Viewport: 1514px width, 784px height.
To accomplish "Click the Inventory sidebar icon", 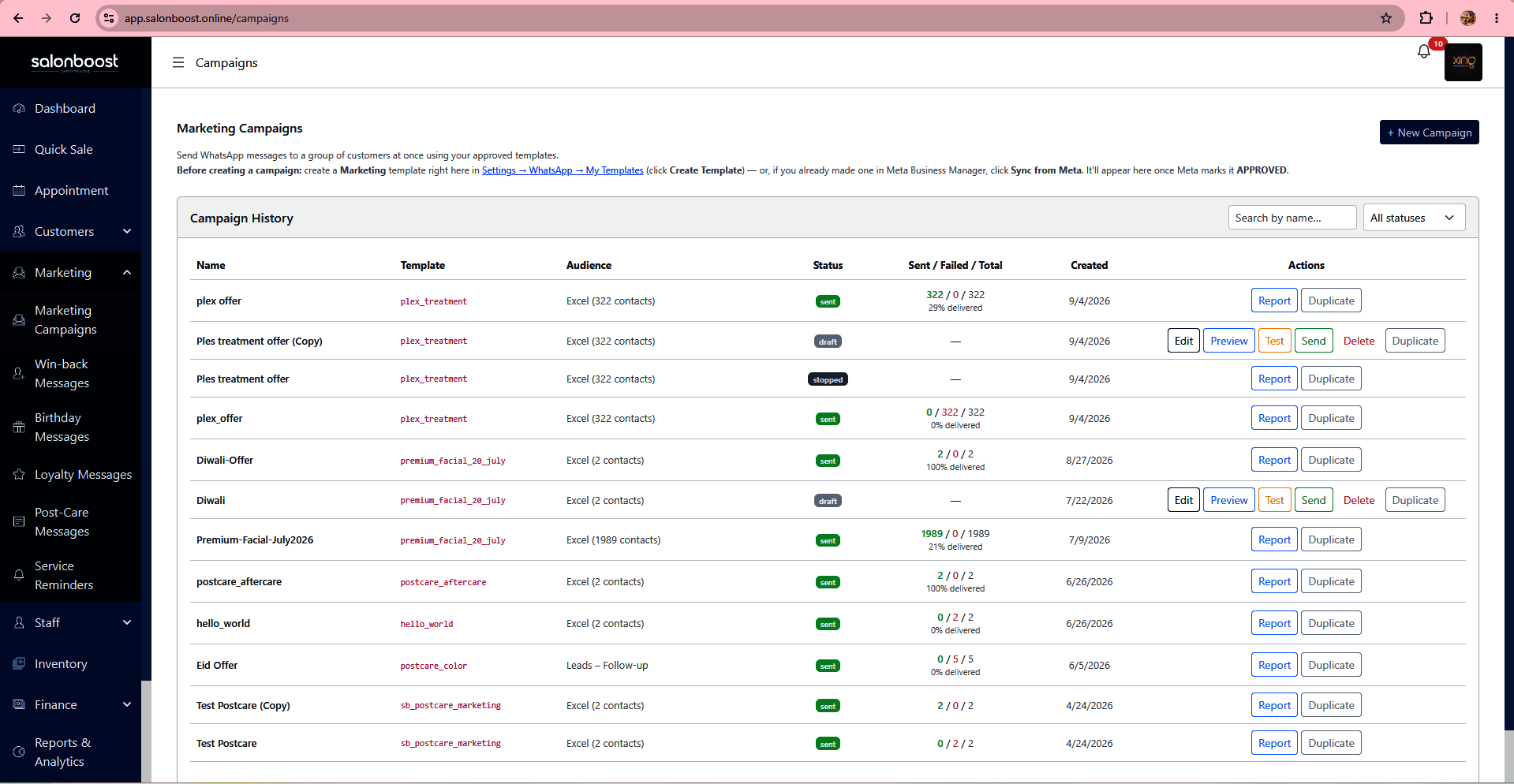I will 19,664.
